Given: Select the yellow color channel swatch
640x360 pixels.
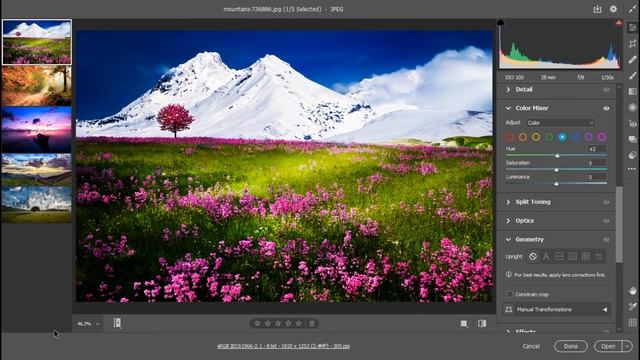Looking at the screenshot, I should [x=536, y=137].
